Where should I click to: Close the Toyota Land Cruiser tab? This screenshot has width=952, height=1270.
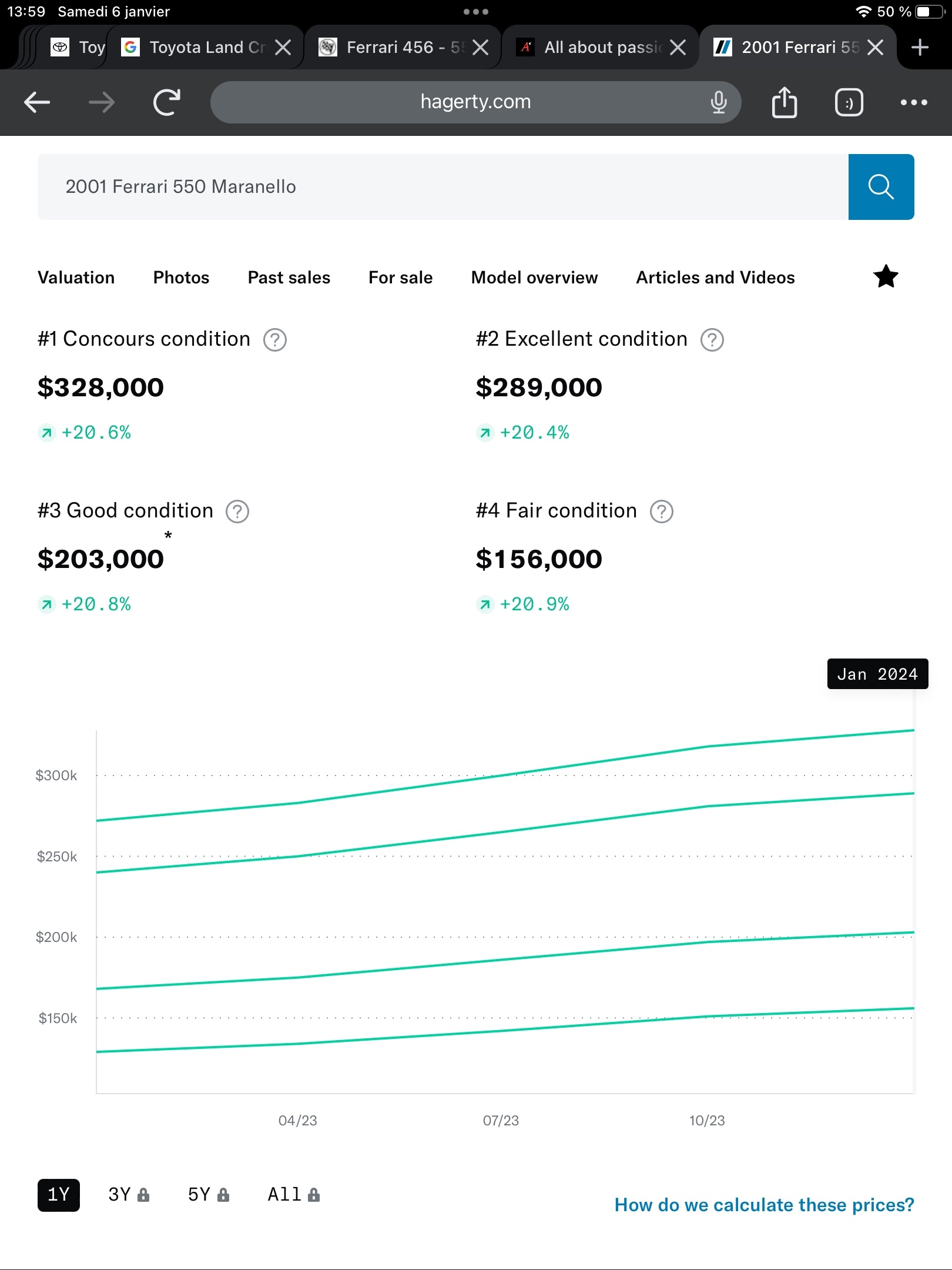(283, 47)
